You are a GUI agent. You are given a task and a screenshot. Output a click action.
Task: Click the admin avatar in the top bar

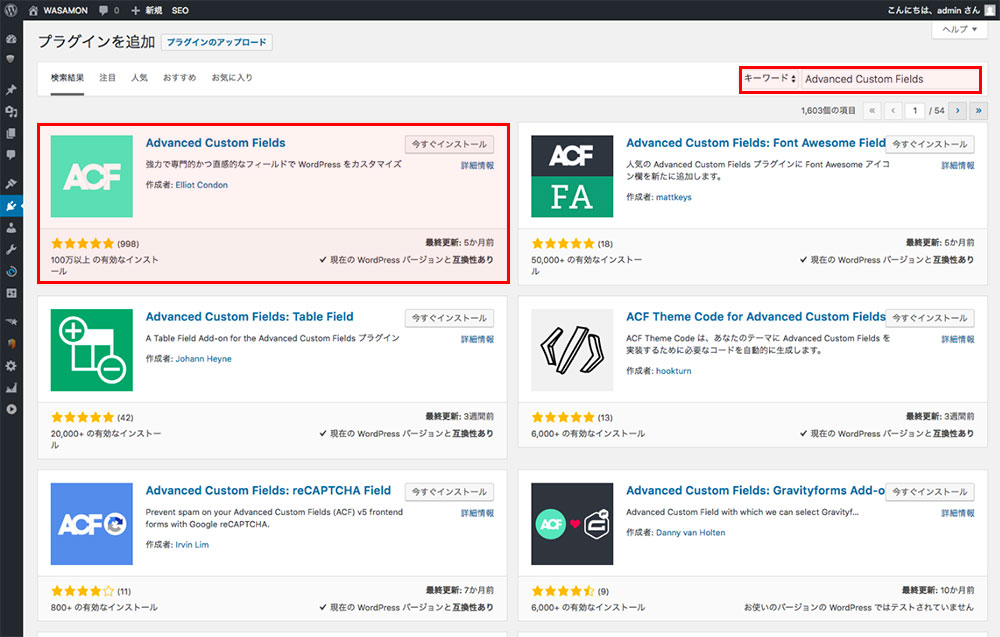tap(989, 10)
